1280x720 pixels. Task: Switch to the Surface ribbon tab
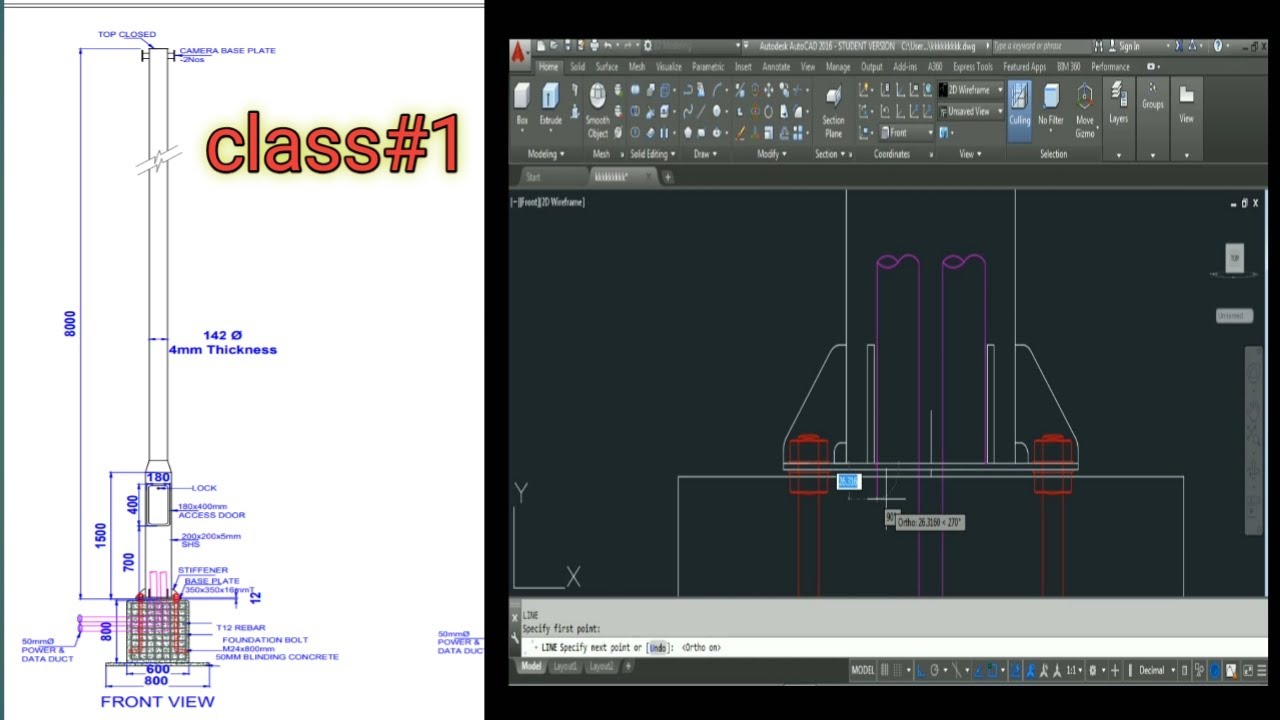coord(607,67)
